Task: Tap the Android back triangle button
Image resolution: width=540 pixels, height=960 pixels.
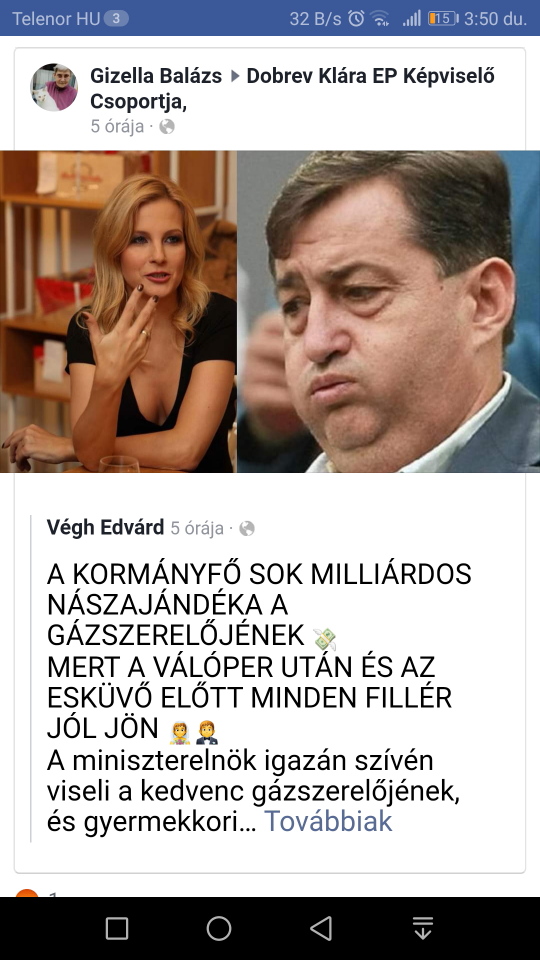Action: click(321, 928)
